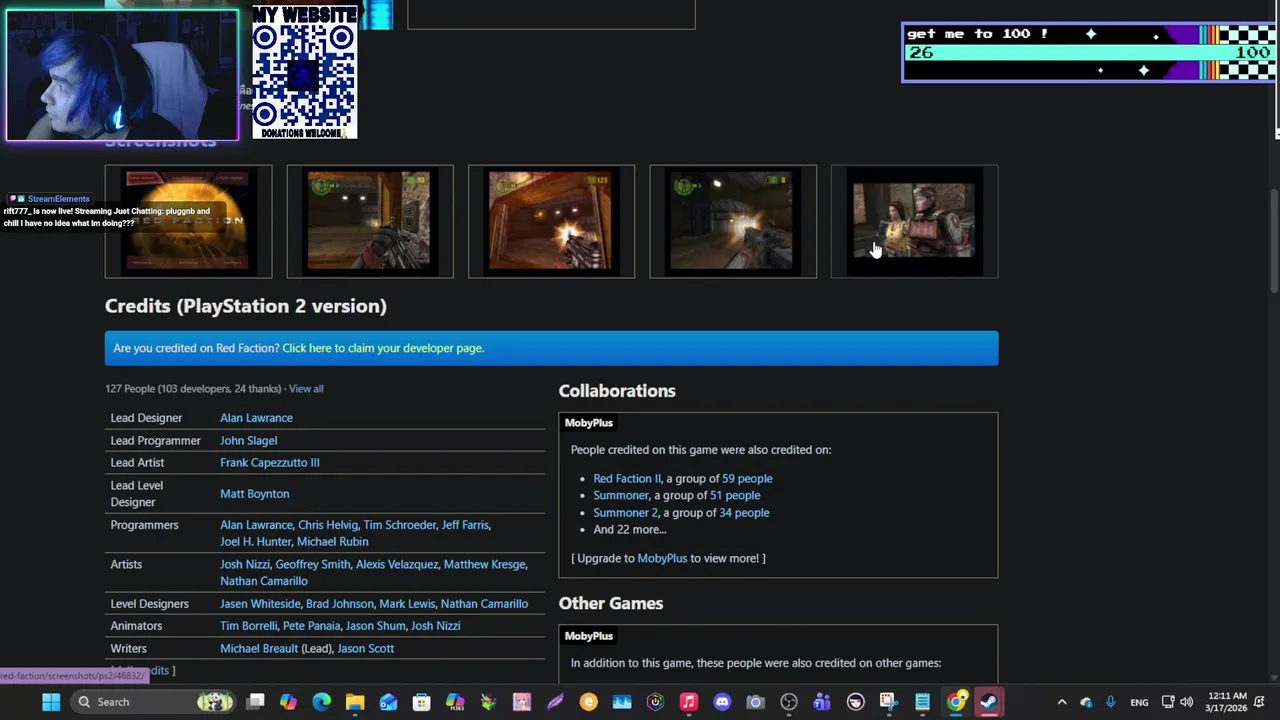Open the third screenshot with muzzle flash
This screenshot has width=1280, height=720.
coord(551,221)
